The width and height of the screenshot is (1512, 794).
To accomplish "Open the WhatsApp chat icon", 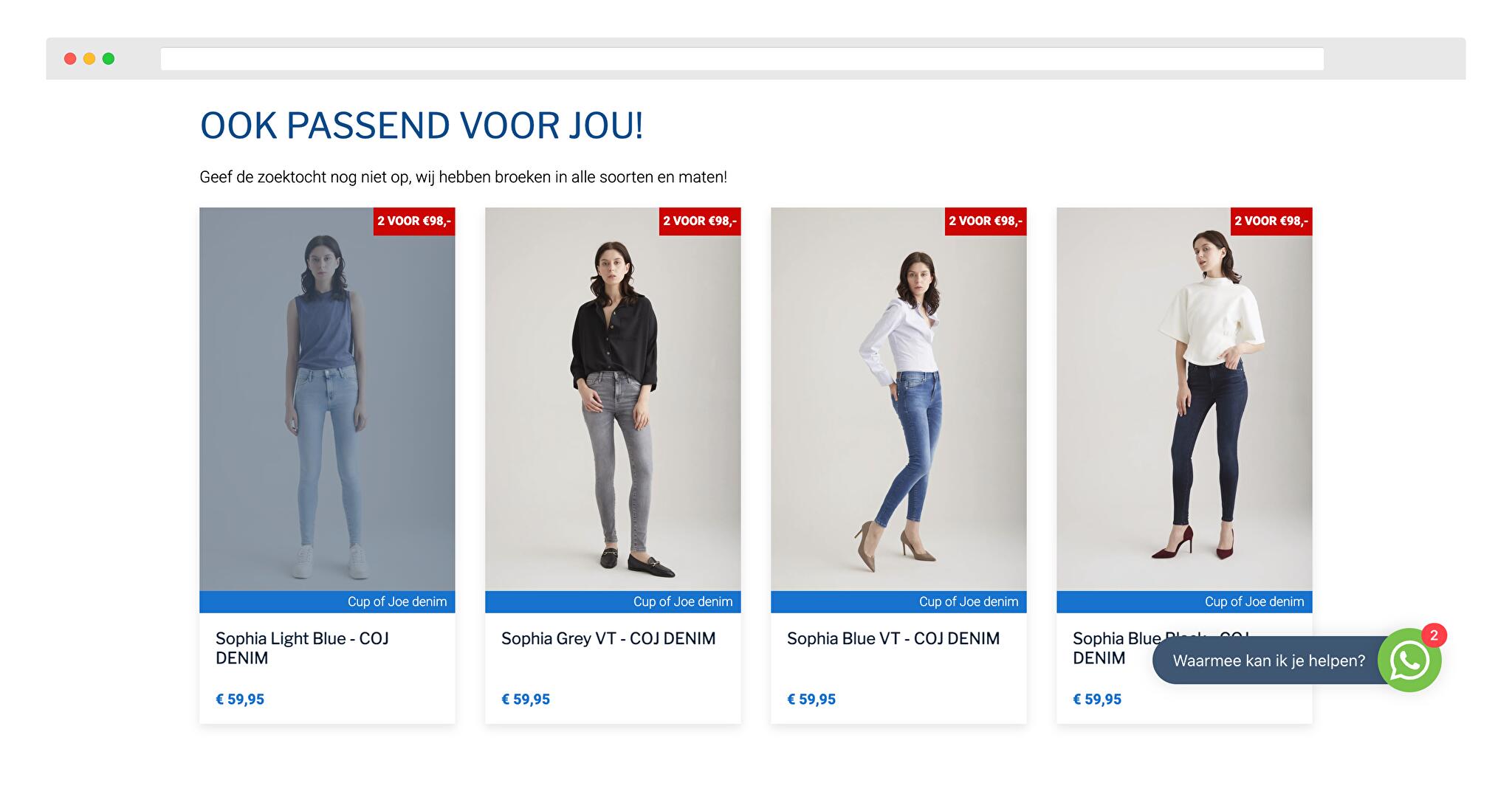I will tap(1409, 660).
